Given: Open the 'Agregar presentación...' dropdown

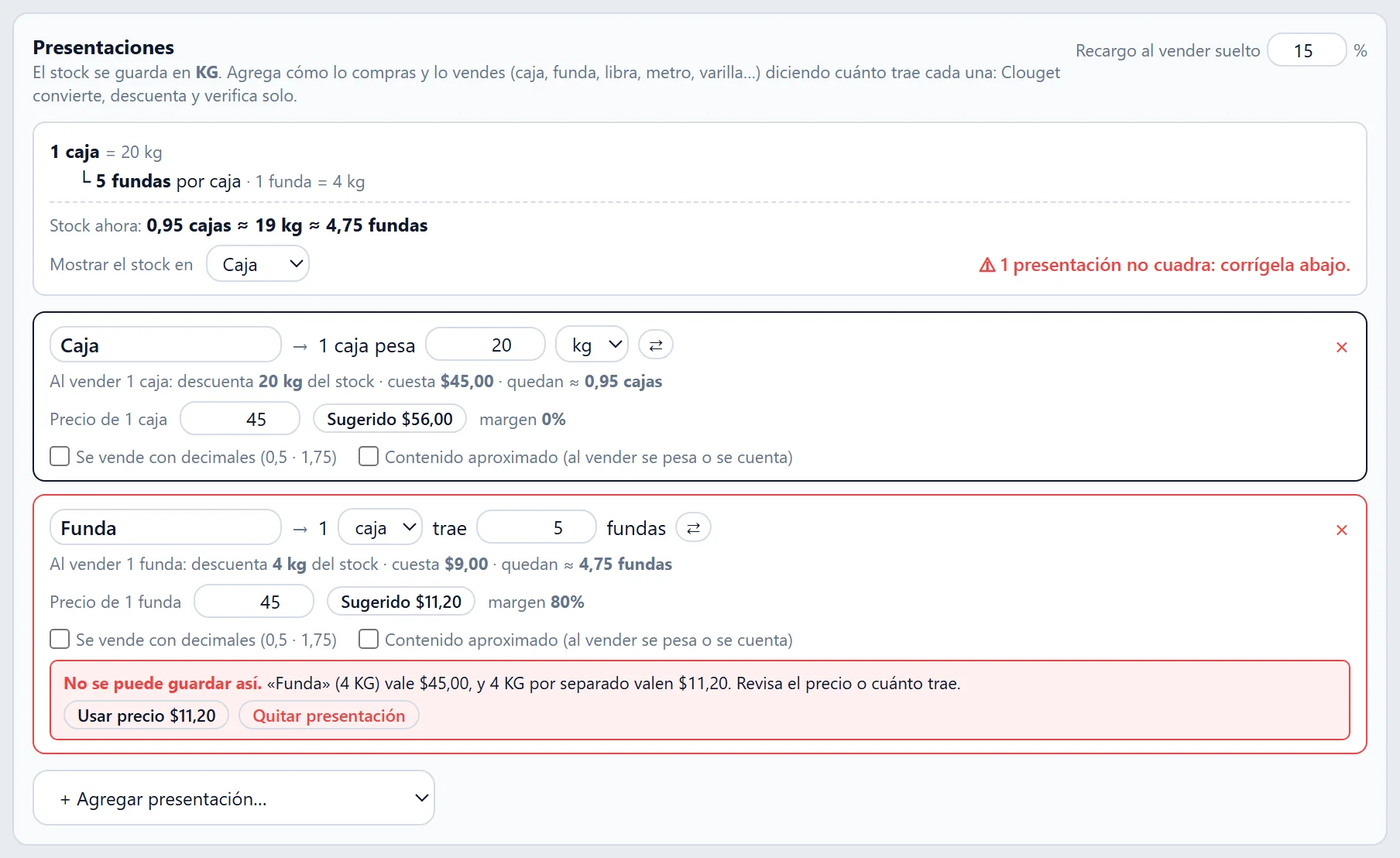Looking at the screenshot, I should coord(234,798).
